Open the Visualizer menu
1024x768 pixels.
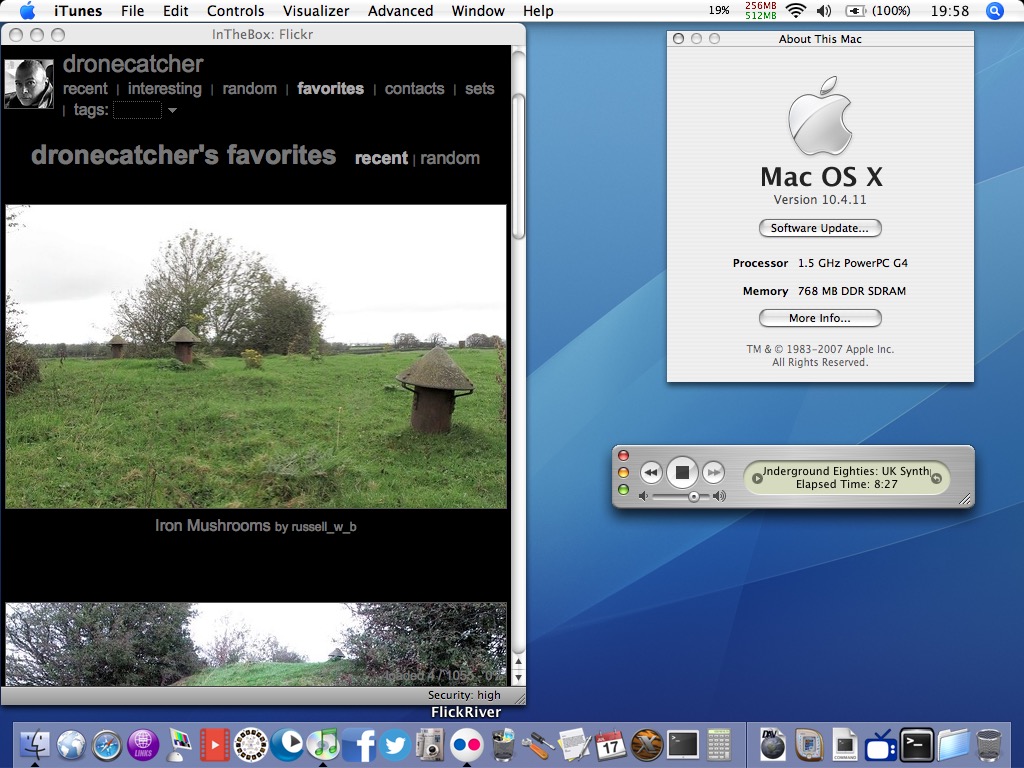316,10
